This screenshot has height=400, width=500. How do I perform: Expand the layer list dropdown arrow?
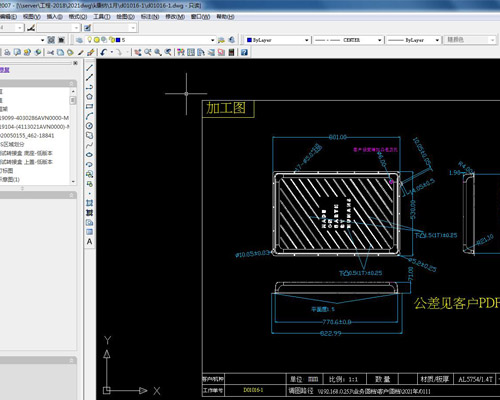coord(213,40)
